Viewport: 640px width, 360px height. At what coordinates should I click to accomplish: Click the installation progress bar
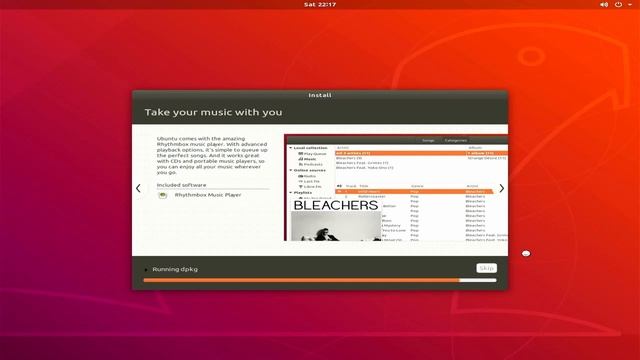[x=320, y=280]
